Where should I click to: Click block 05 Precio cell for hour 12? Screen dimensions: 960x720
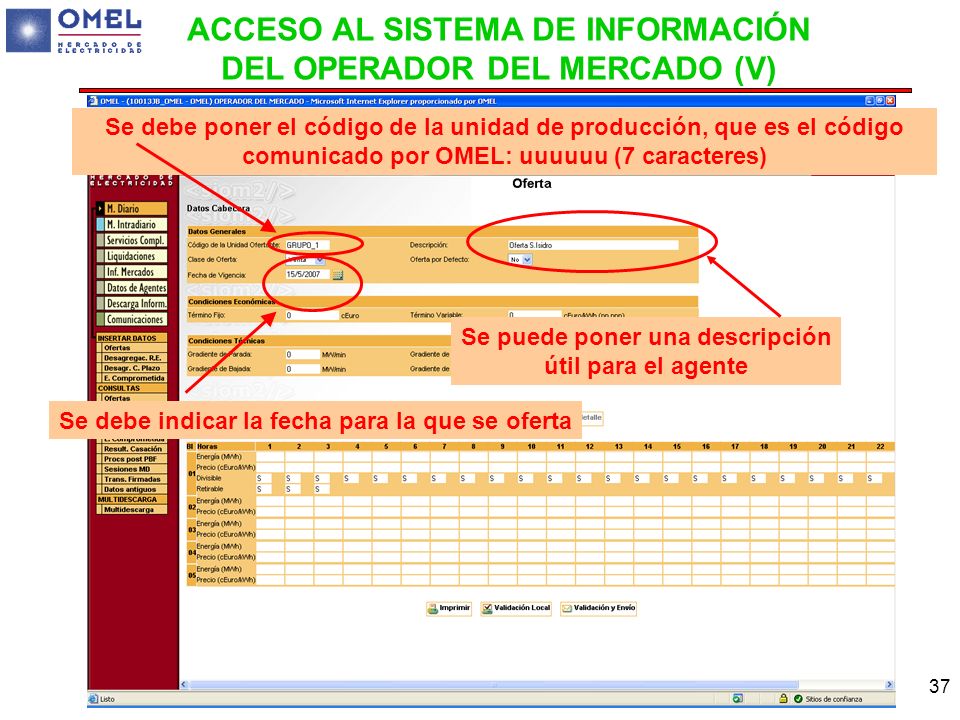(589, 580)
